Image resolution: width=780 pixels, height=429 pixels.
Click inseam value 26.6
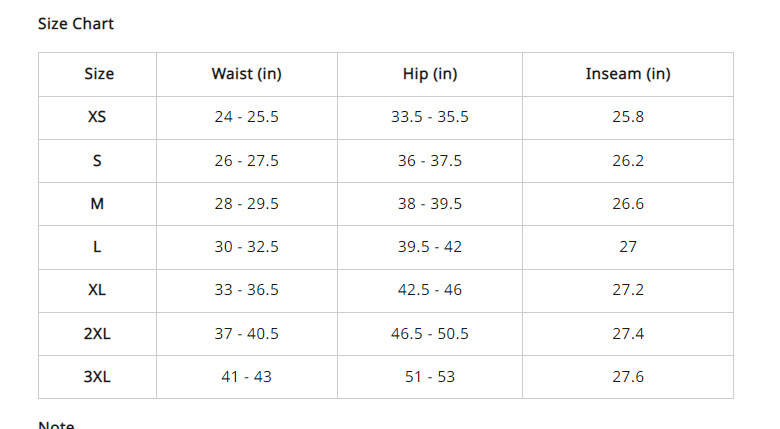click(x=627, y=204)
